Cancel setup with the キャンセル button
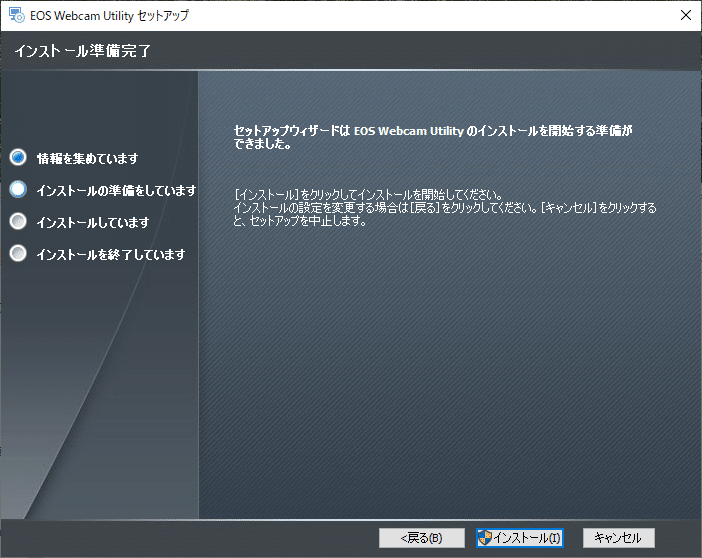702x558 pixels. (x=618, y=538)
